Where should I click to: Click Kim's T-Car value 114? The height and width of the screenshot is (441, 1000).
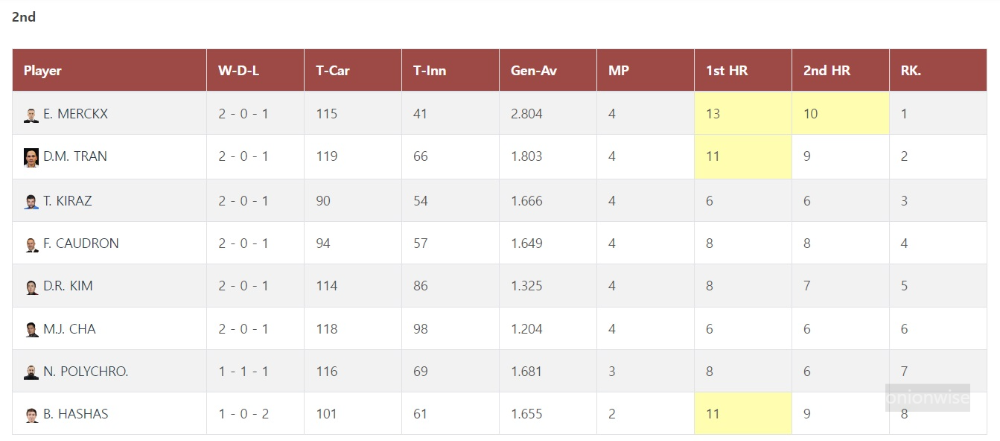[x=327, y=286]
